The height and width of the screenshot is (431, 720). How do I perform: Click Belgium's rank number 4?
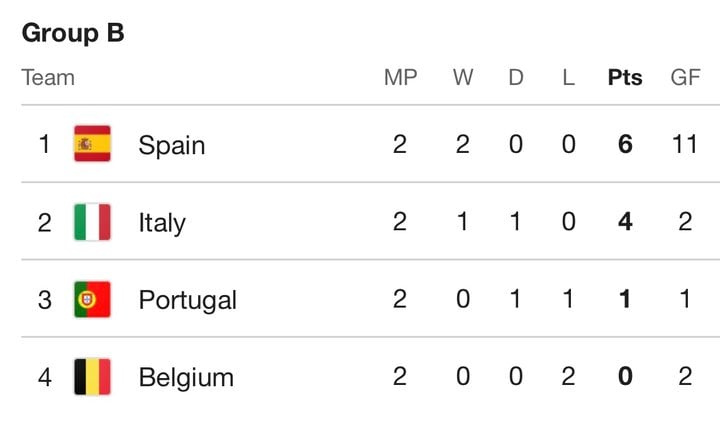[45, 377]
